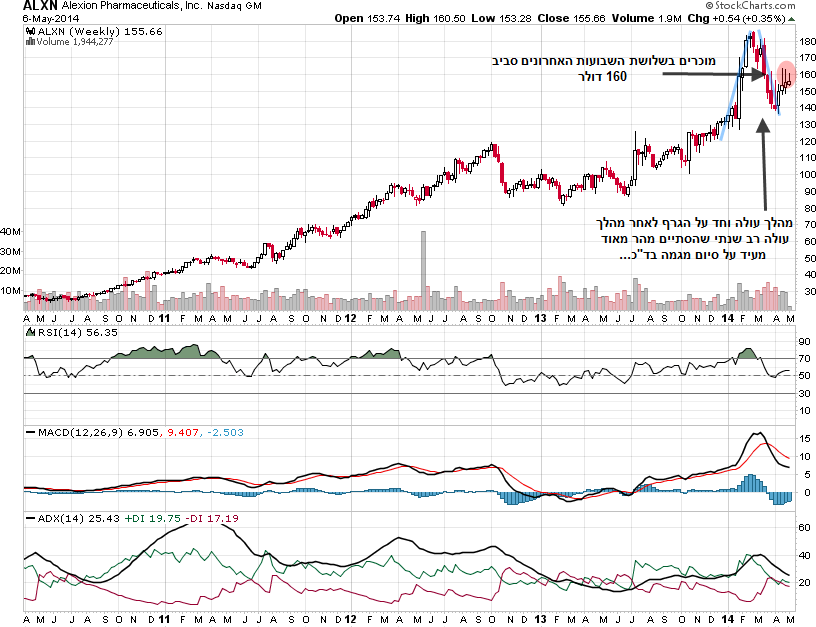Screen dimensions: 816x627
Task: Click the RSI(14) 56.35 indicator label
Action: click(78, 332)
